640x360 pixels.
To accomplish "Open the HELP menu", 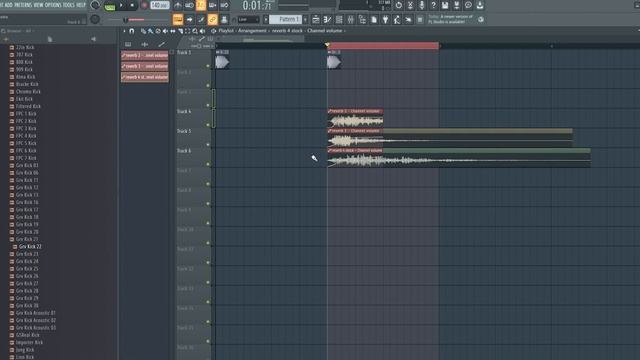I will pos(81,5).
